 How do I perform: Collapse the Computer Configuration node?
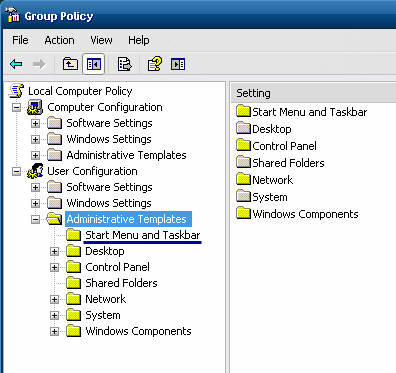(16, 107)
